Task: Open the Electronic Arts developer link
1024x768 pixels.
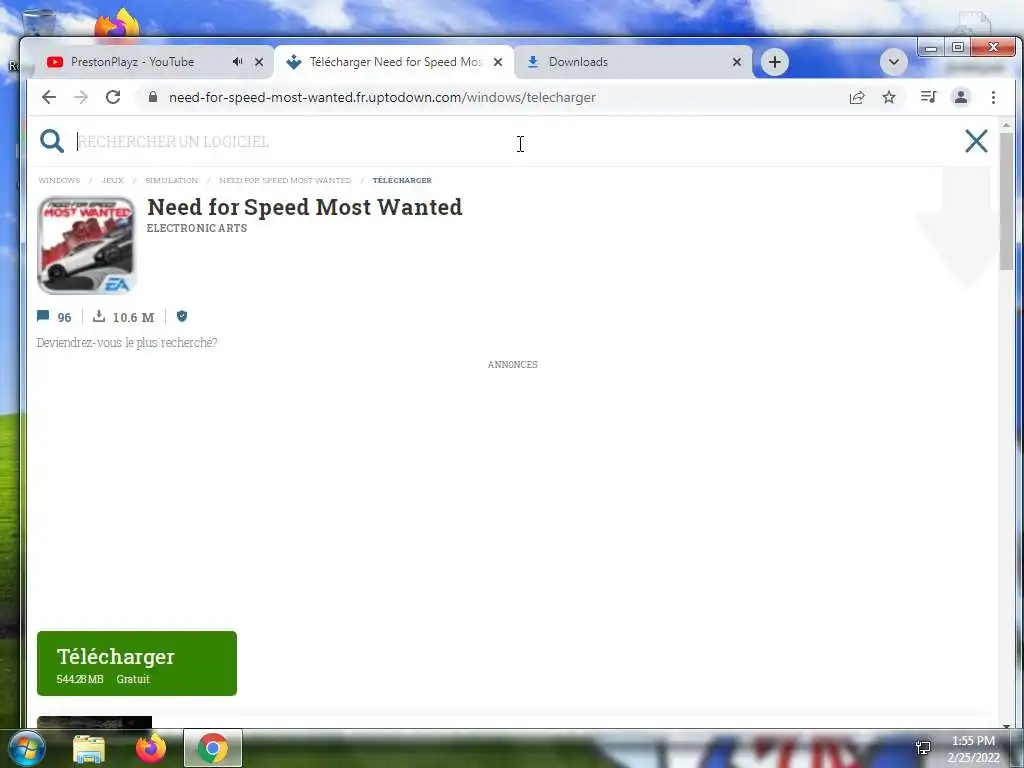Action: pos(197,228)
